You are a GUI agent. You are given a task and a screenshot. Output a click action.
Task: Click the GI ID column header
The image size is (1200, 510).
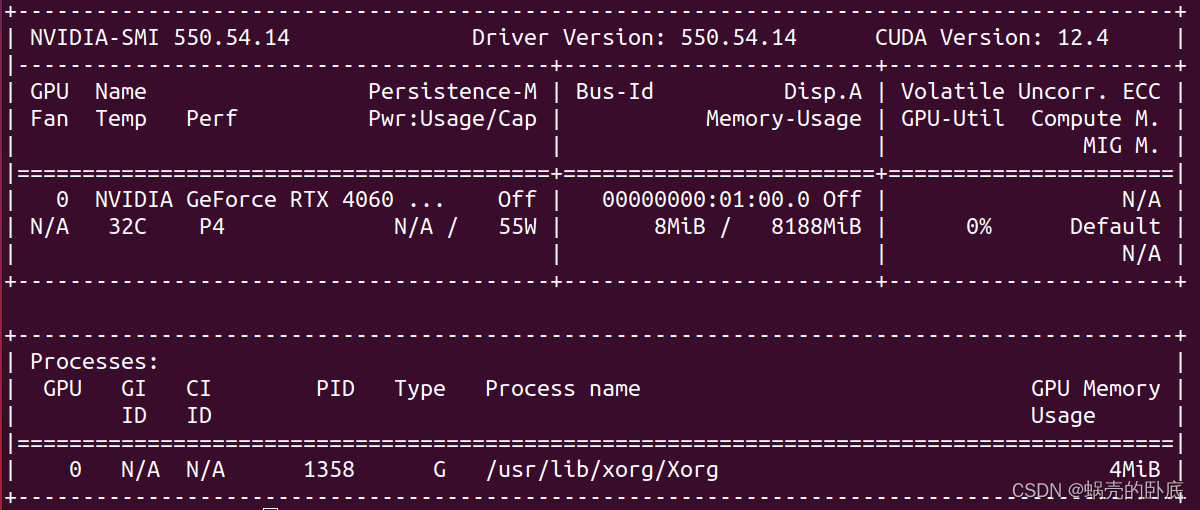point(134,402)
